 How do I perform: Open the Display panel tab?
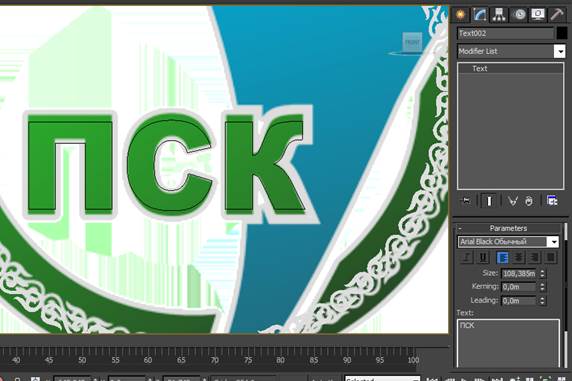pyautogui.click(x=538, y=15)
